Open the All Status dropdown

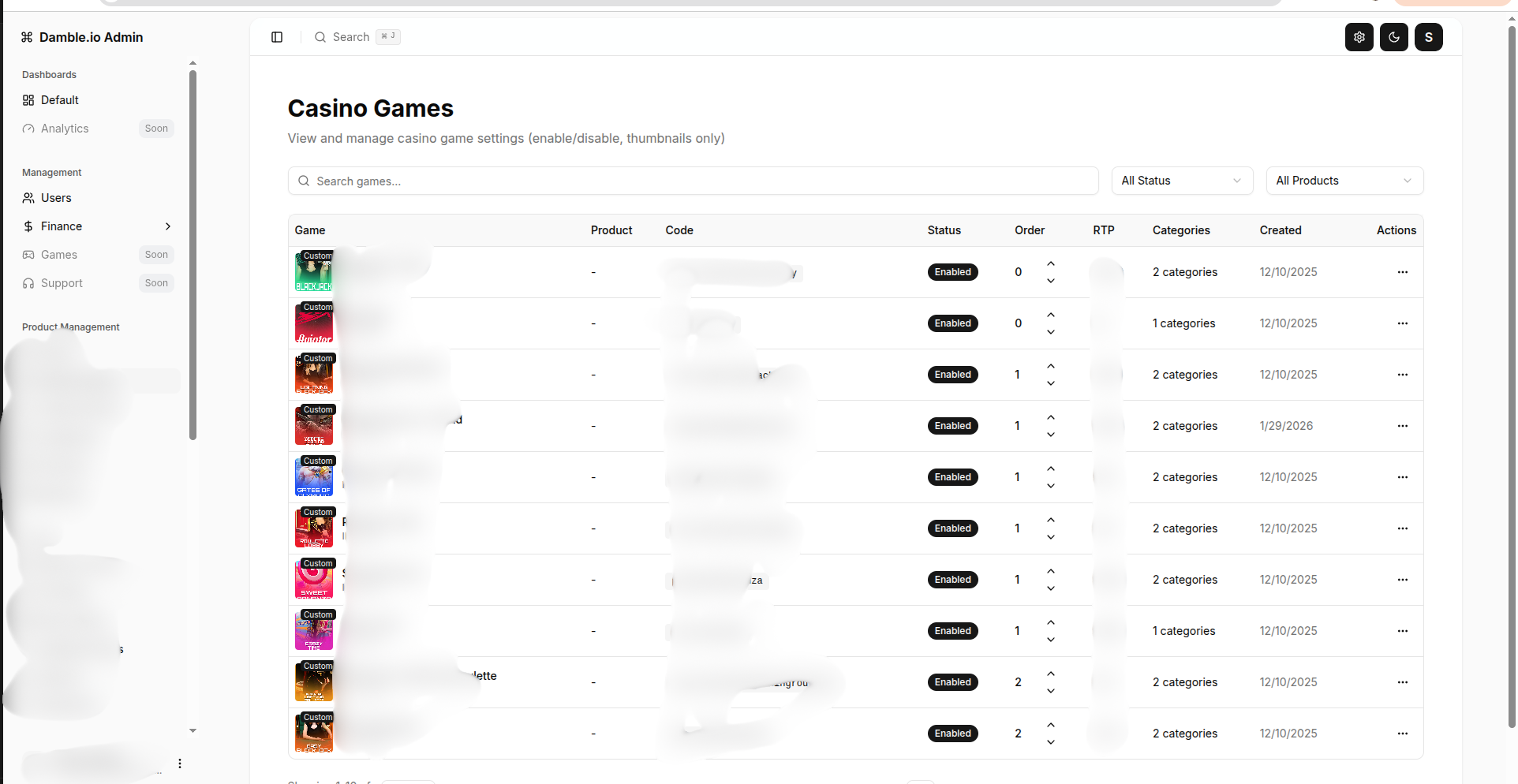pyautogui.click(x=1181, y=181)
